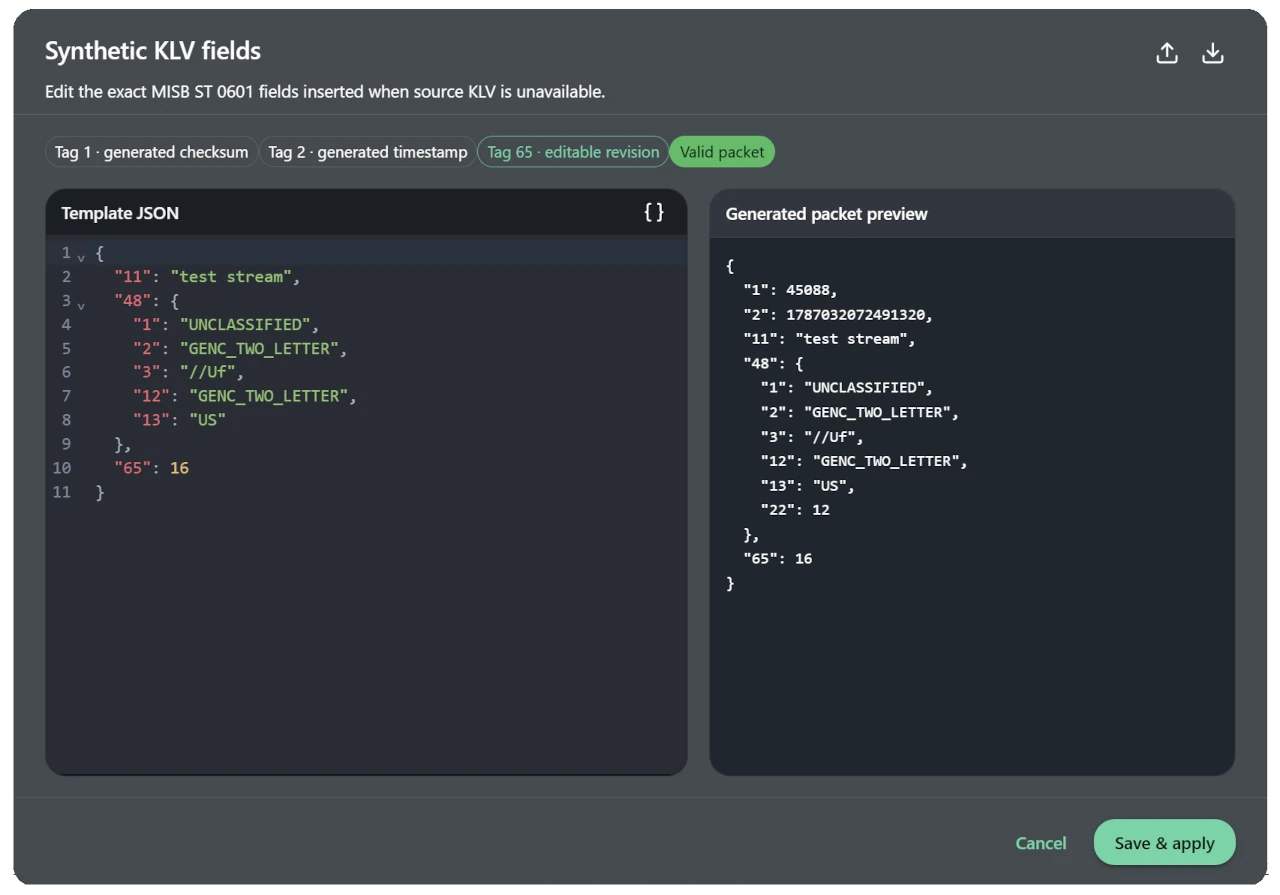Click the format JSON braces icon
This screenshot has height=895, width=1280.
tap(654, 212)
